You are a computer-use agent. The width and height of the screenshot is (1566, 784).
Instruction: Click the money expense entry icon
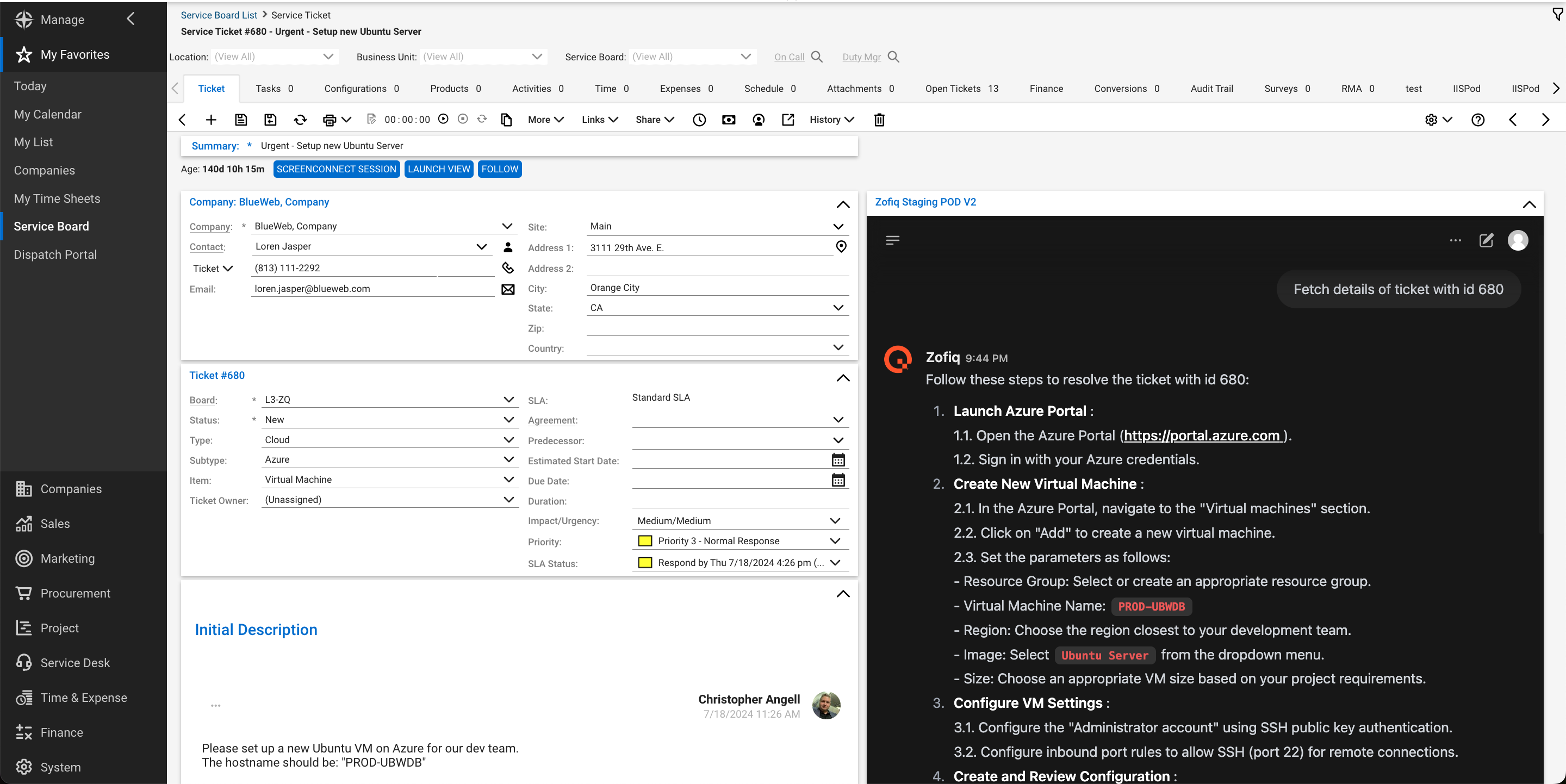coord(729,120)
